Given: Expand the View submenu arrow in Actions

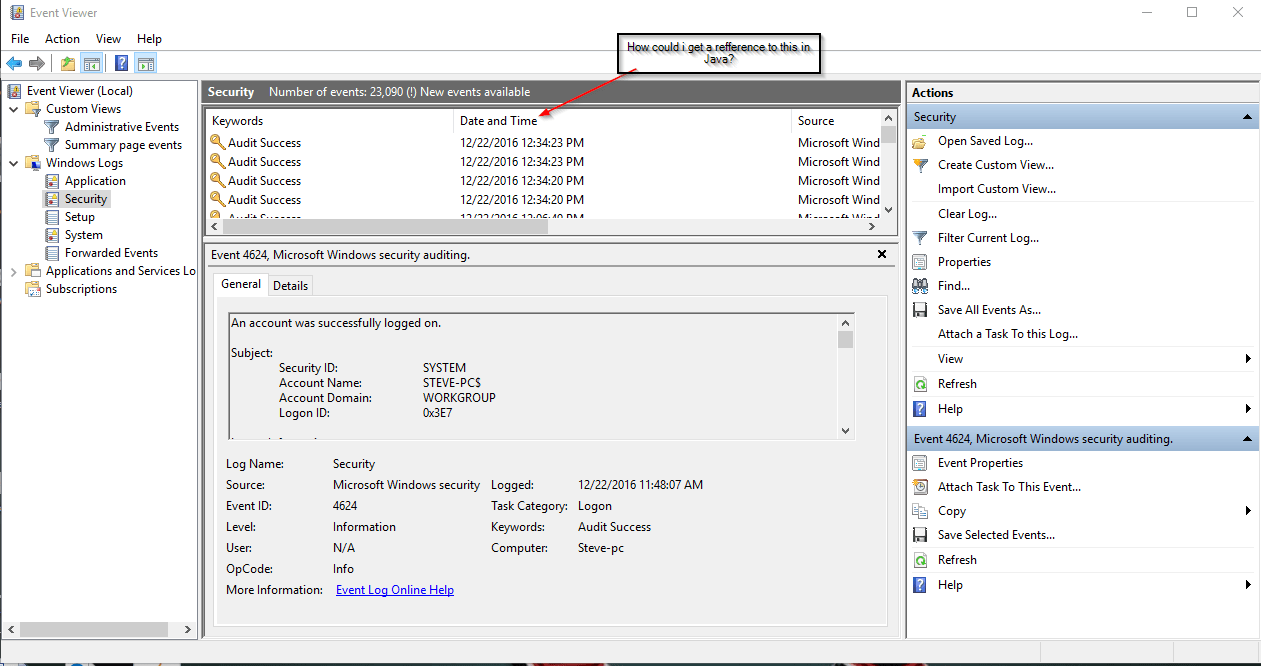Looking at the screenshot, I should [x=1248, y=359].
